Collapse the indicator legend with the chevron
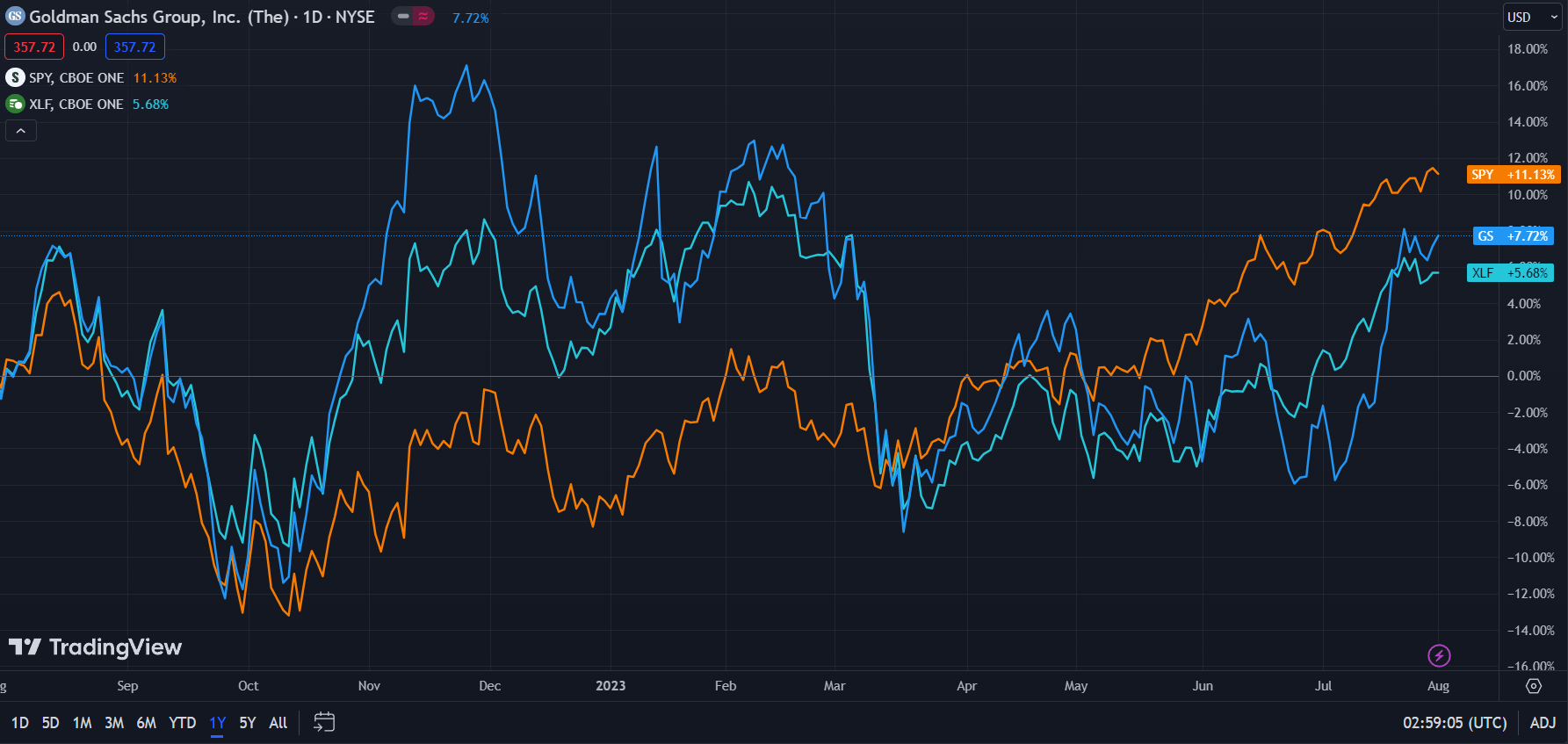Image resolution: width=1568 pixels, height=744 pixels. click(x=21, y=131)
